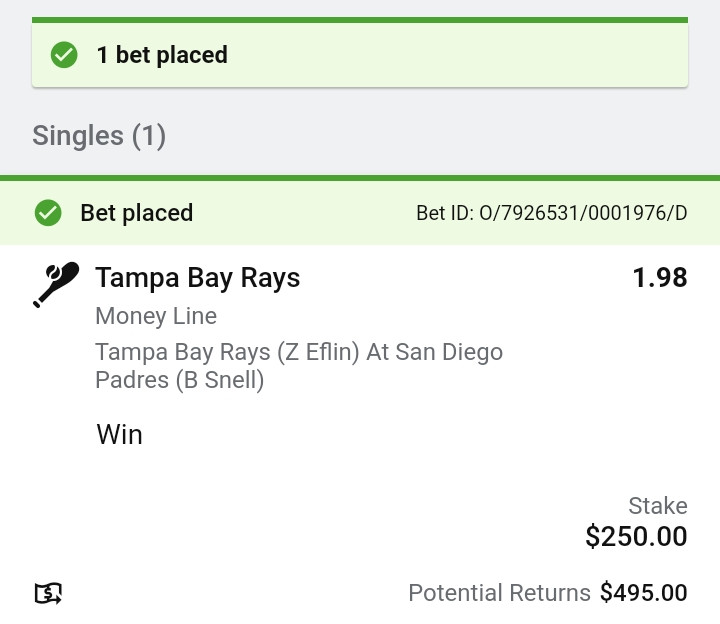Click the green checkmark beside "1 bet placed"
The height and width of the screenshot is (624, 720).
point(64,55)
